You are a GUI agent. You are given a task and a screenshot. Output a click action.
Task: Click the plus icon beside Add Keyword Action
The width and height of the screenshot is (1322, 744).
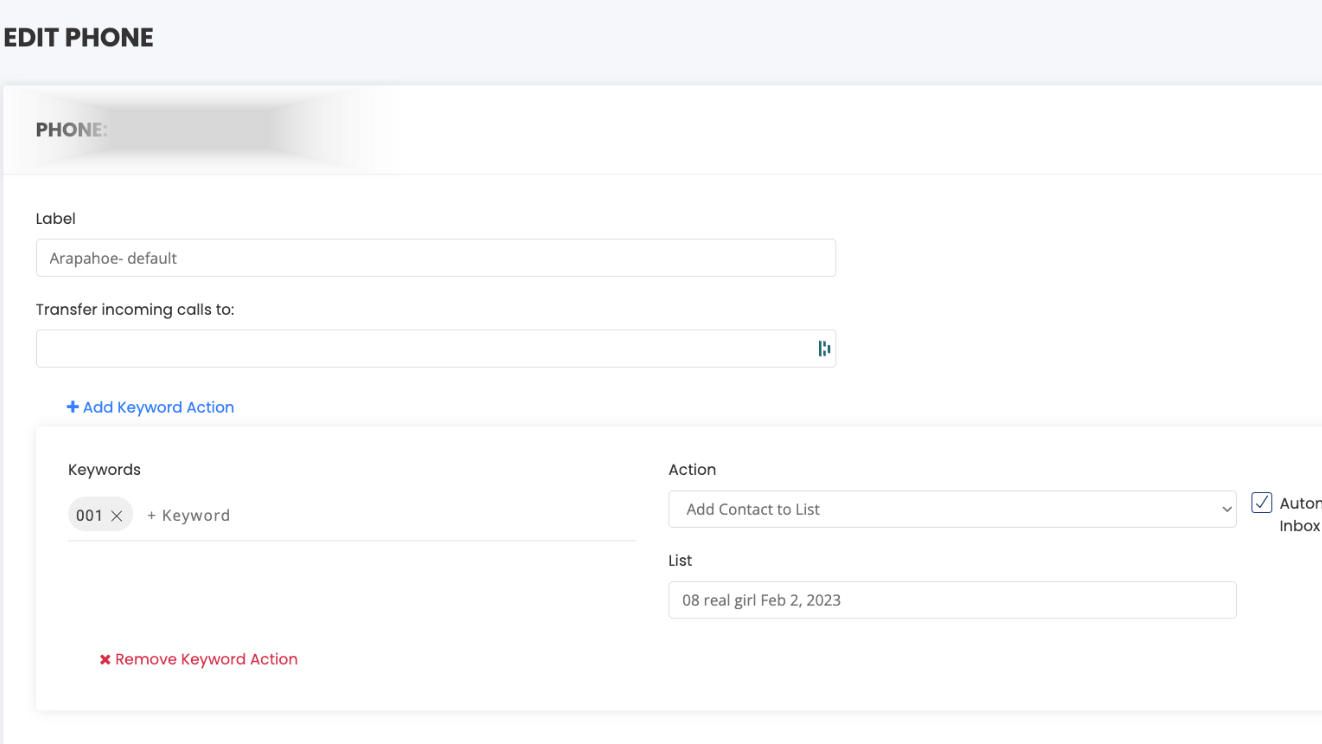[72, 408]
